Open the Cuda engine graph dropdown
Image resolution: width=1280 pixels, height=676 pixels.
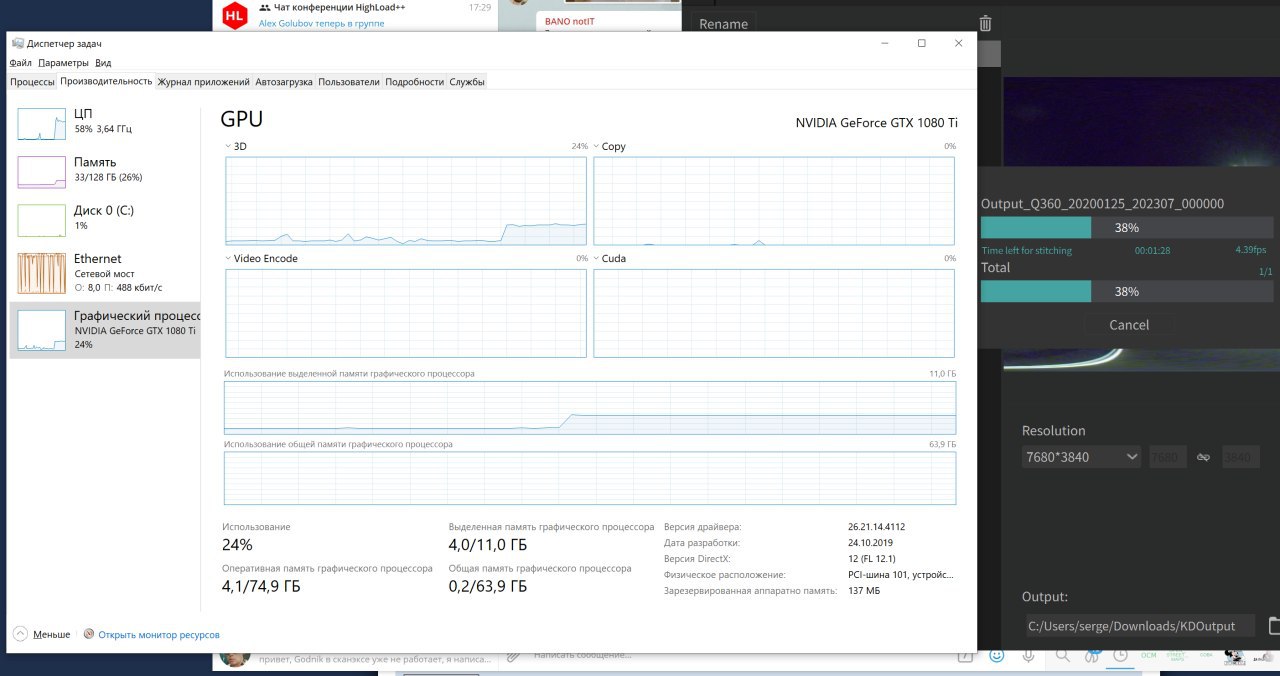(x=596, y=258)
